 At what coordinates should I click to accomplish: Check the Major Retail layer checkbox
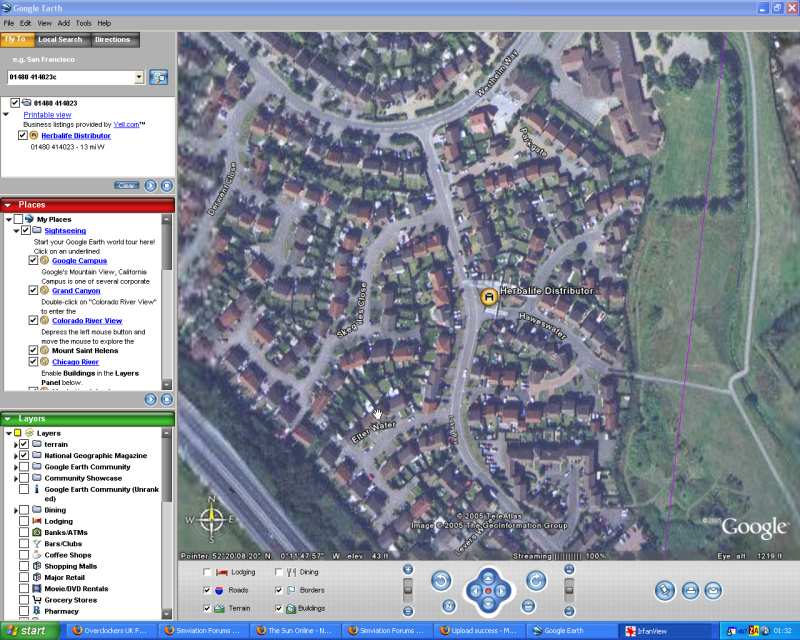(x=24, y=577)
